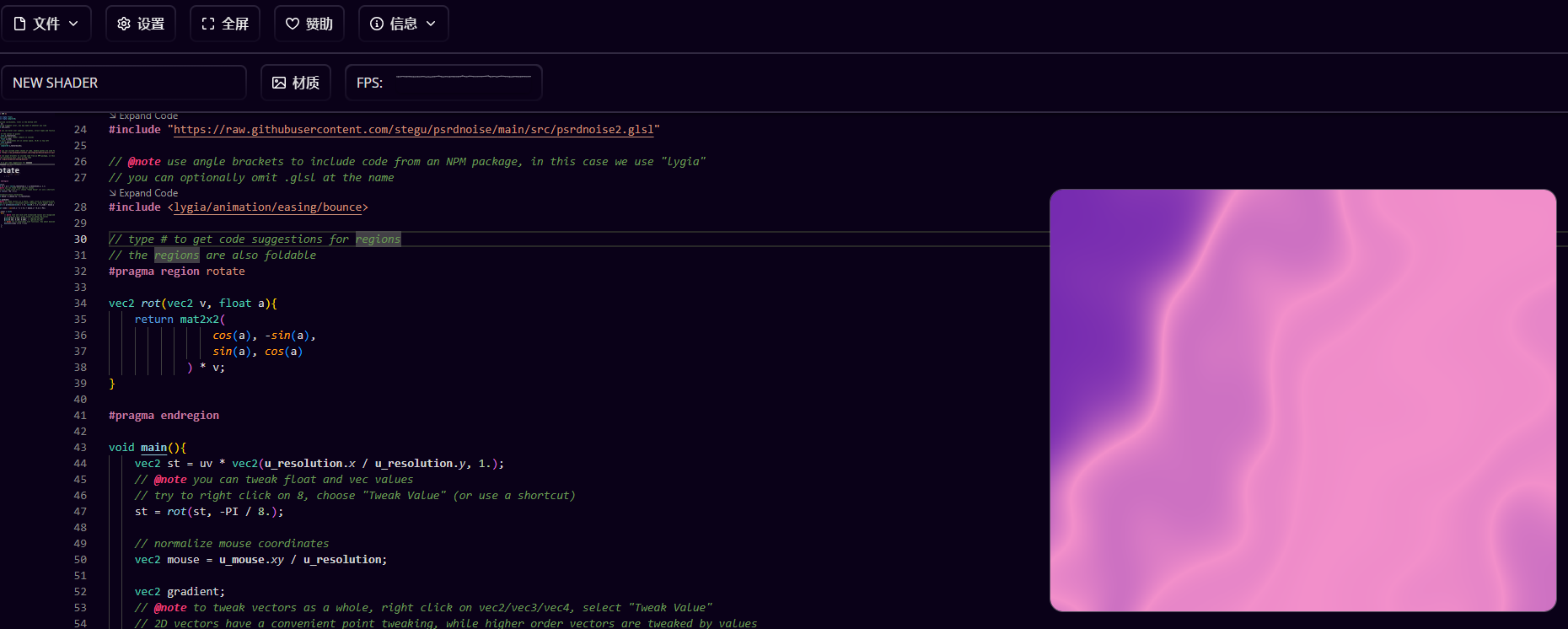Click the circled info icon for 信息
This screenshot has width=1568, height=629.
click(x=377, y=24)
